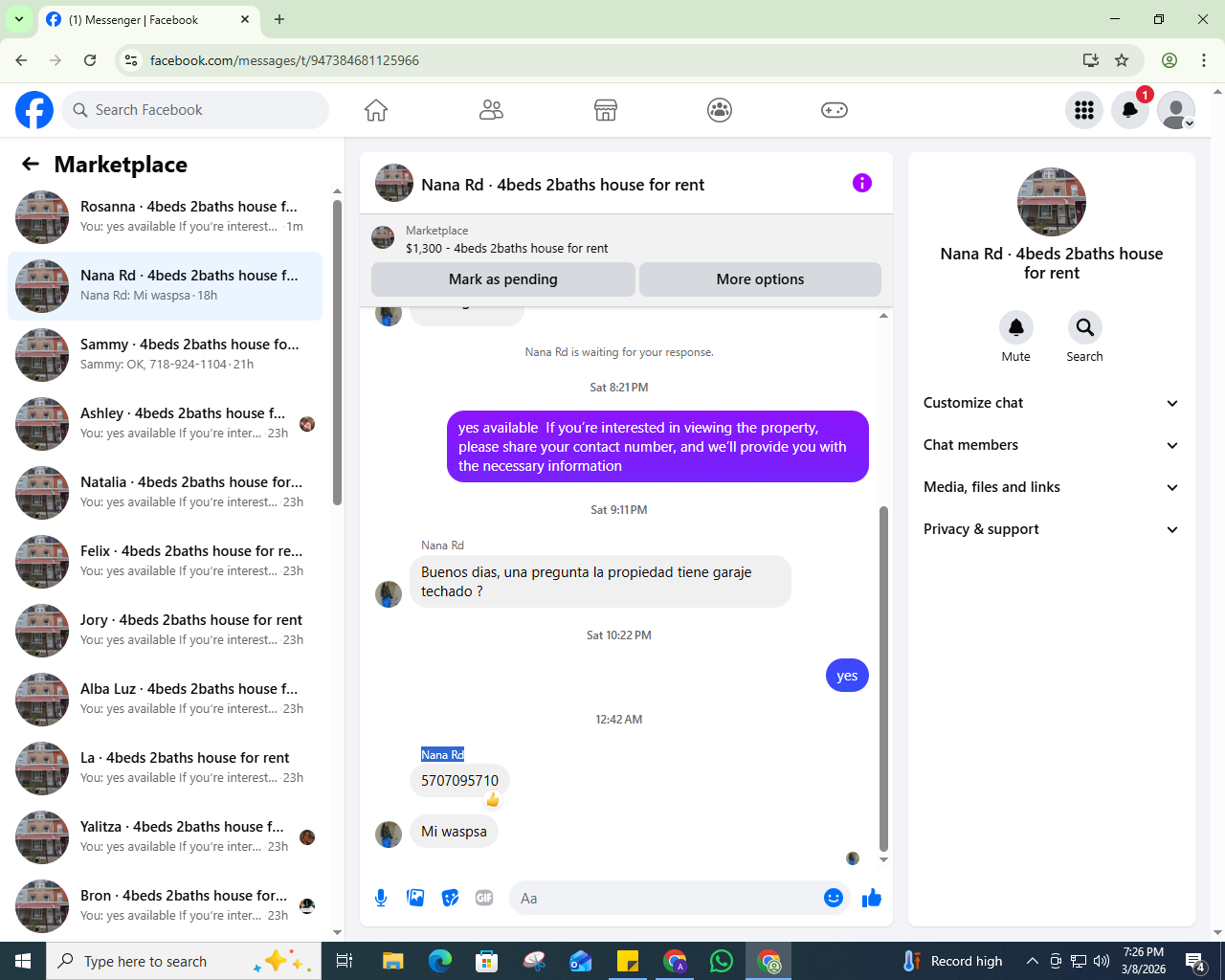
Task: Open the La conversation
Action: pyautogui.click(x=165, y=768)
